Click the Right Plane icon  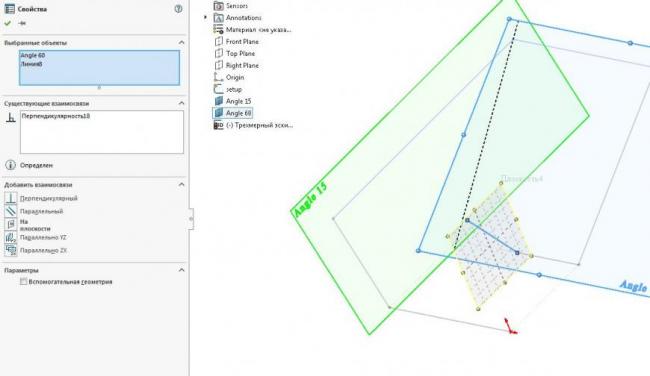[x=218, y=65]
